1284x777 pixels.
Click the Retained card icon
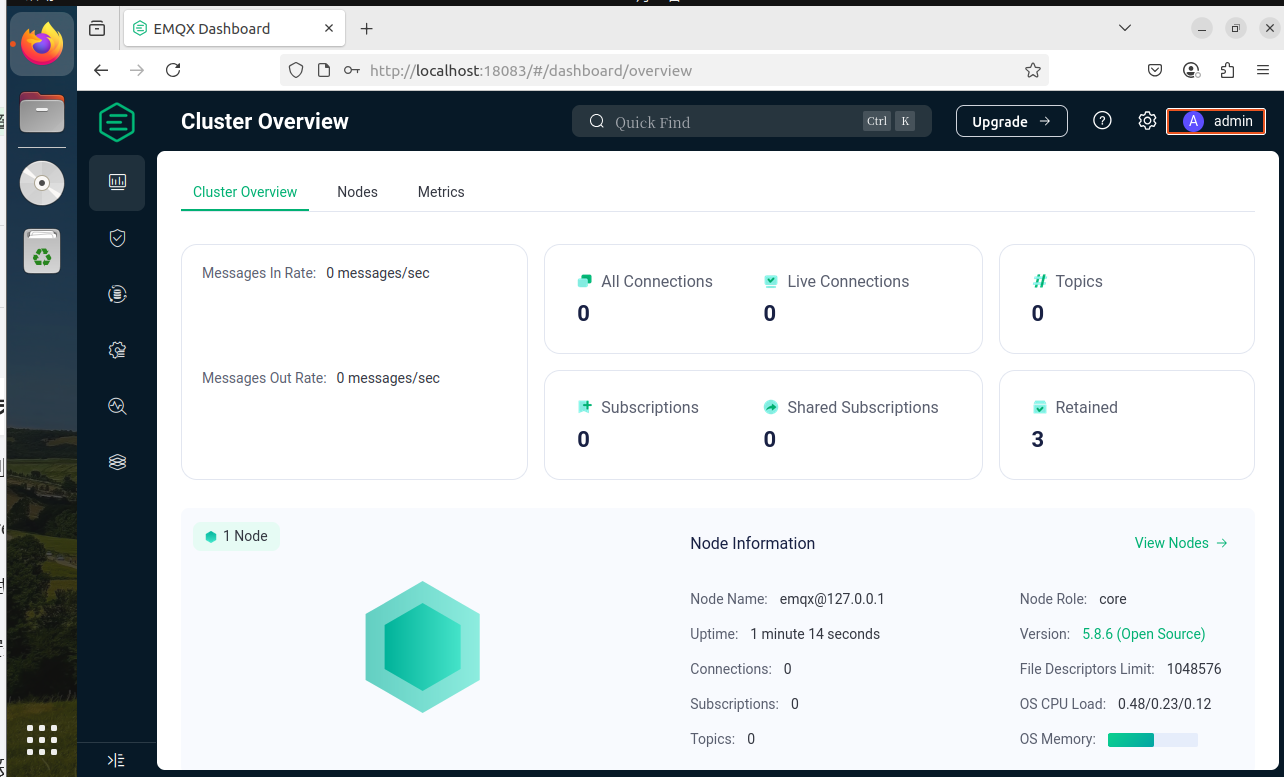(x=1039, y=408)
